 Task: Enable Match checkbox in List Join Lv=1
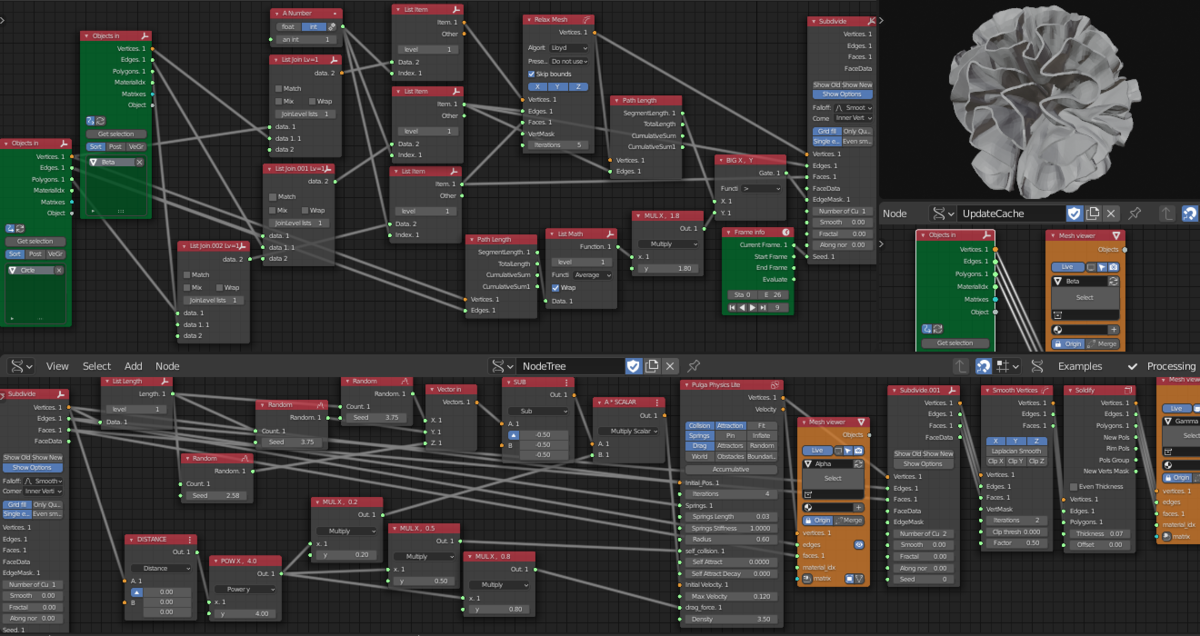pos(279,88)
